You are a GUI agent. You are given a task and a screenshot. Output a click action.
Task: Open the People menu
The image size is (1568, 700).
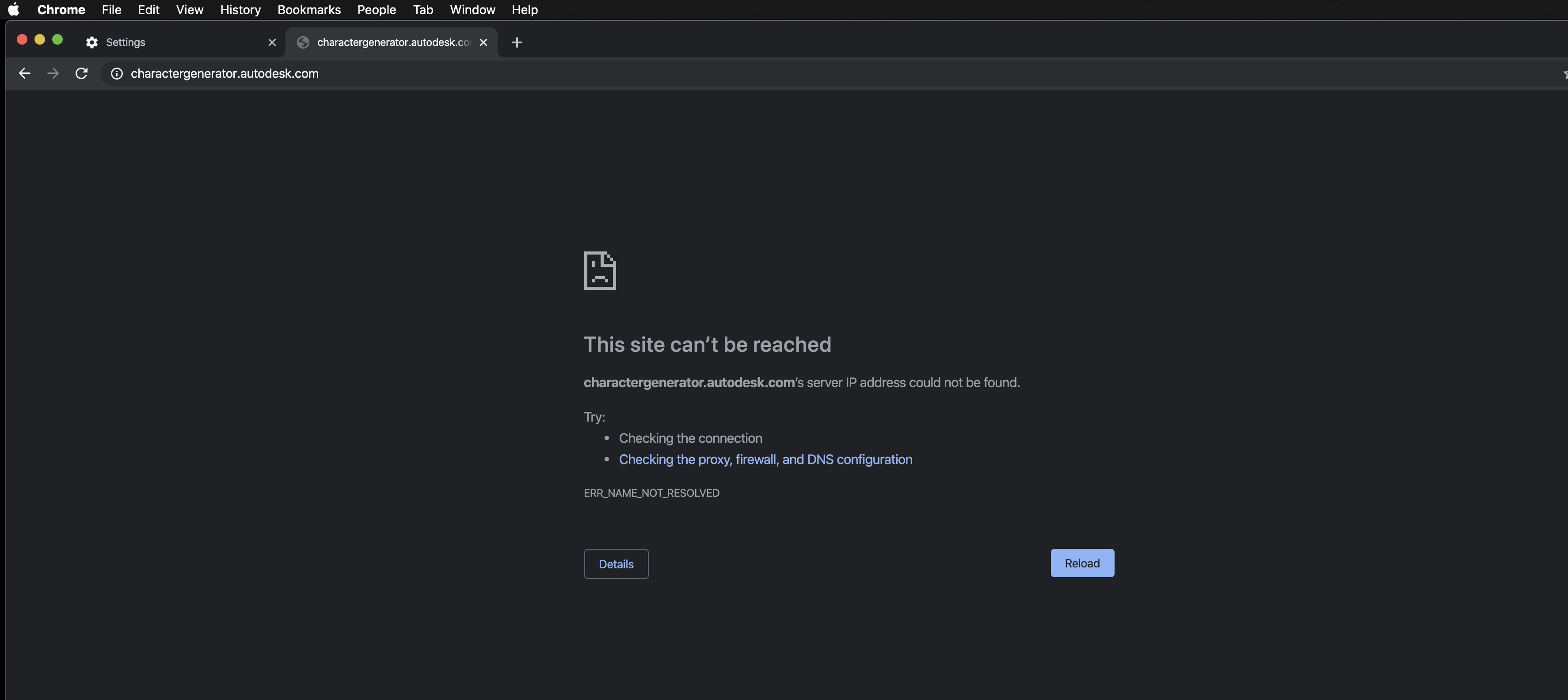click(376, 10)
